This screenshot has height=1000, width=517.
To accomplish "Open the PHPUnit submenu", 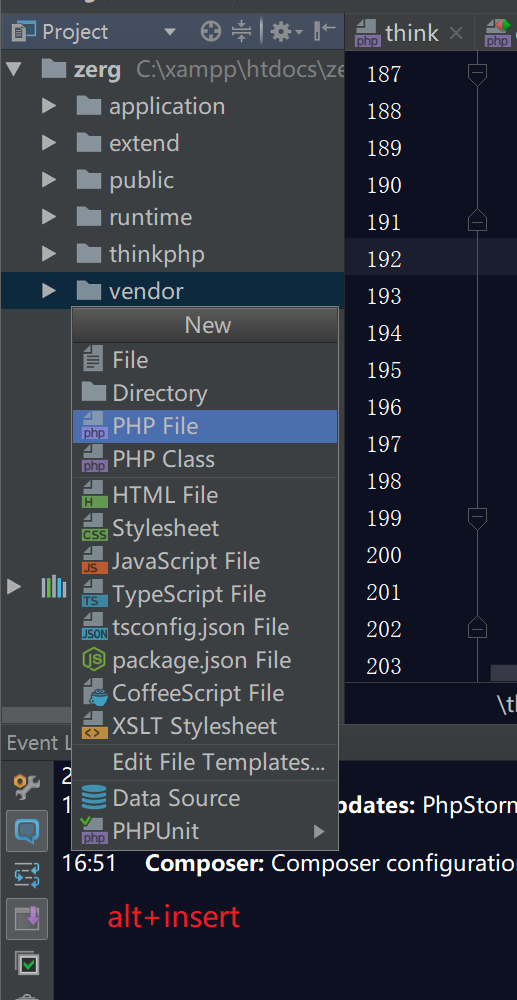I will tap(205, 832).
